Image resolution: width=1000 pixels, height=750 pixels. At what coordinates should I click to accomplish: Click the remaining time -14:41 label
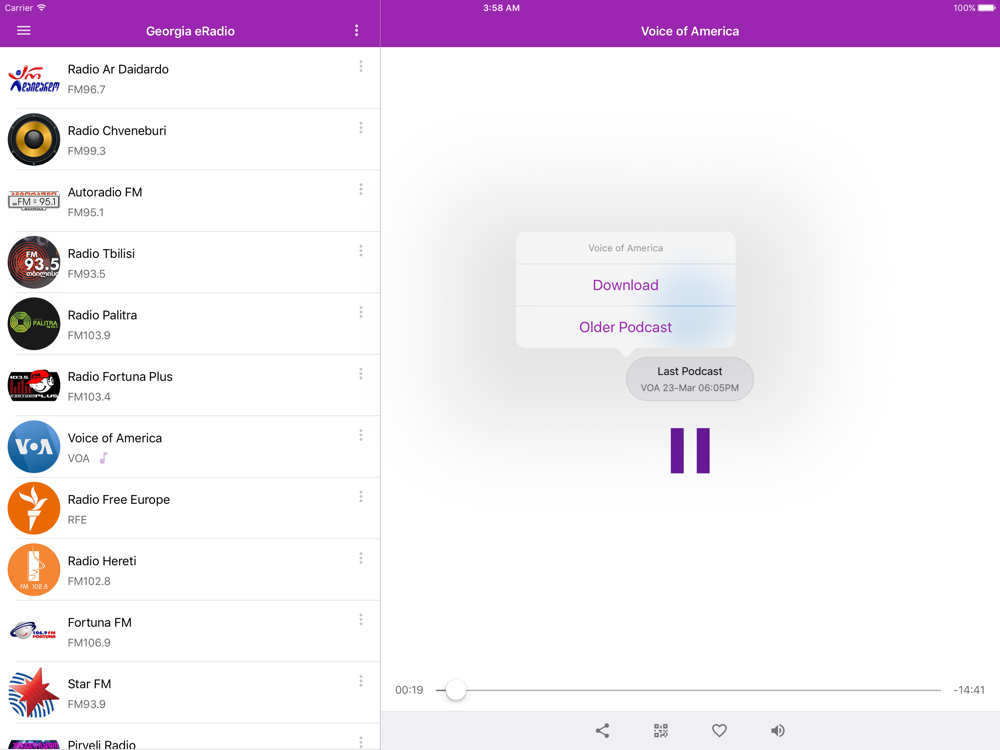[969, 690]
